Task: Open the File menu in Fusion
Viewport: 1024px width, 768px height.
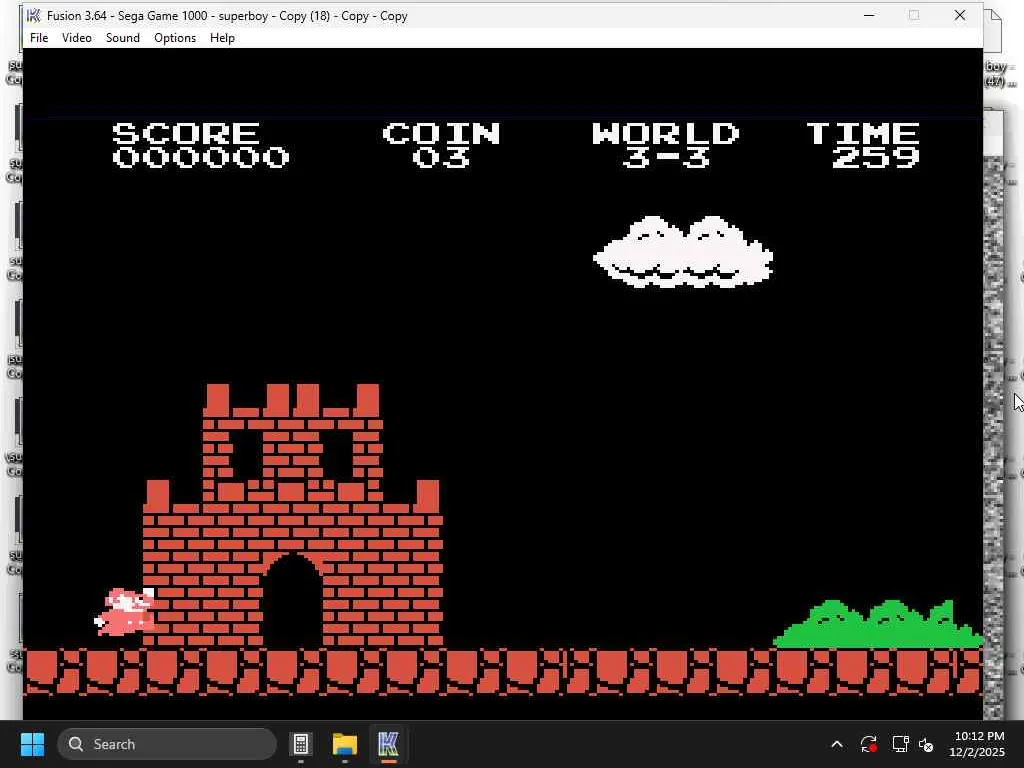Action: 39,38
